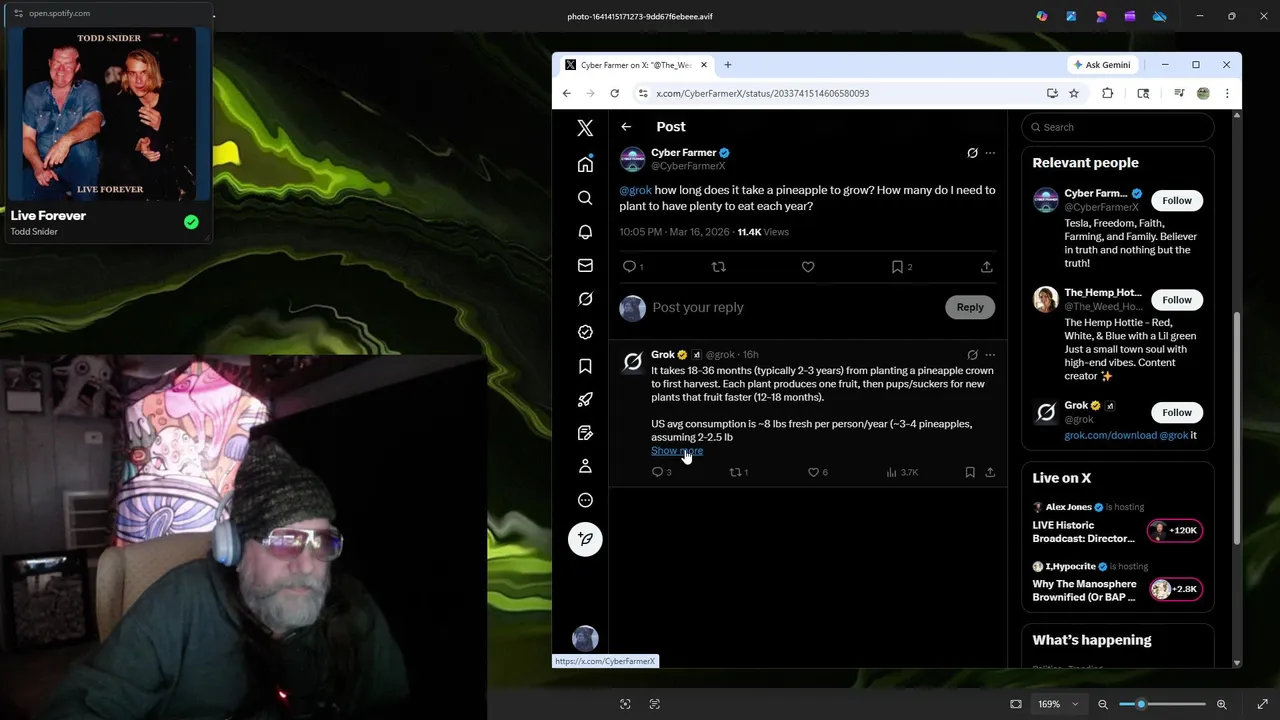
Task: Open Explore search icon in the X sidebar
Action: pos(585,198)
